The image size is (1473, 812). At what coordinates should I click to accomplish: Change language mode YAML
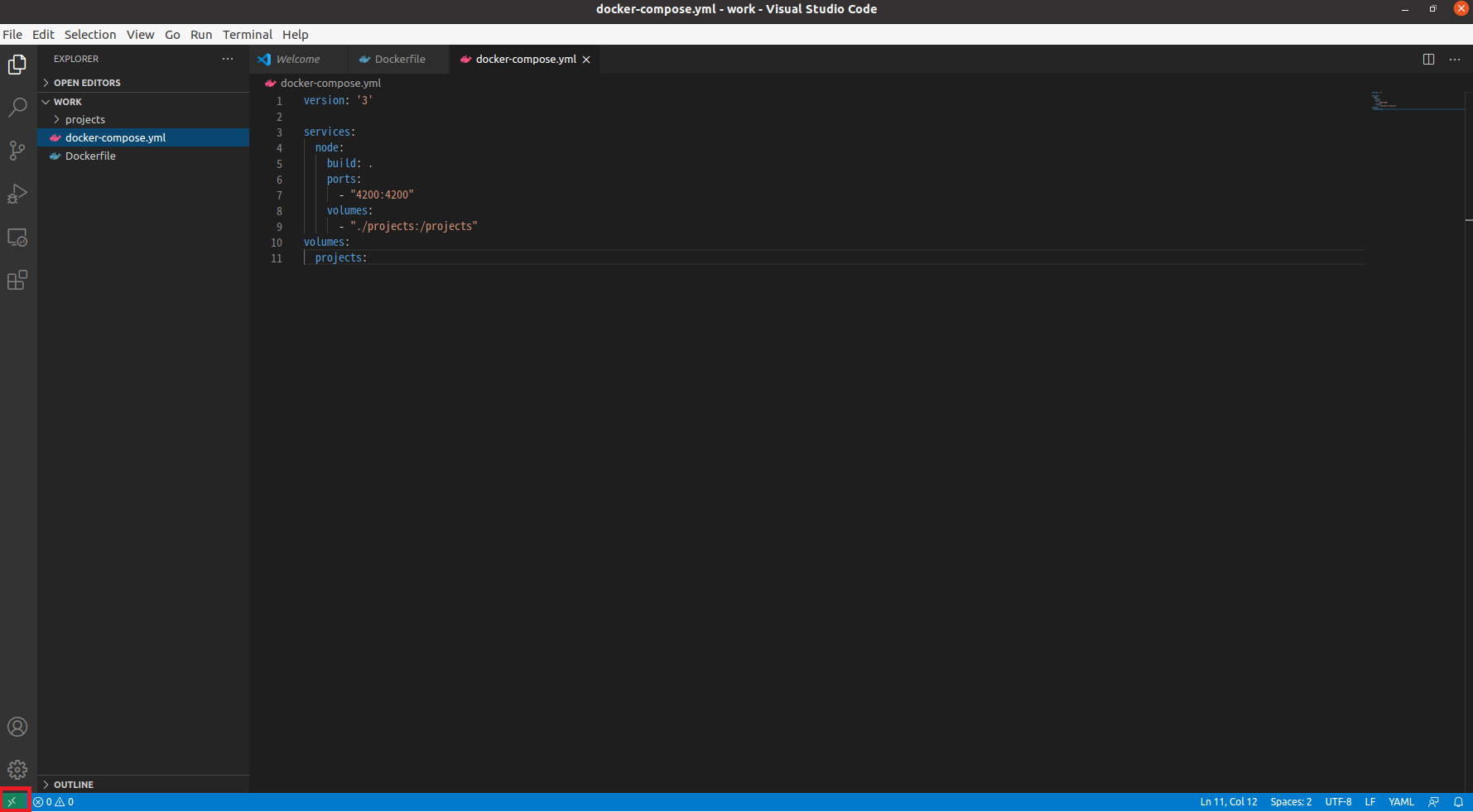pyautogui.click(x=1401, y=802)
